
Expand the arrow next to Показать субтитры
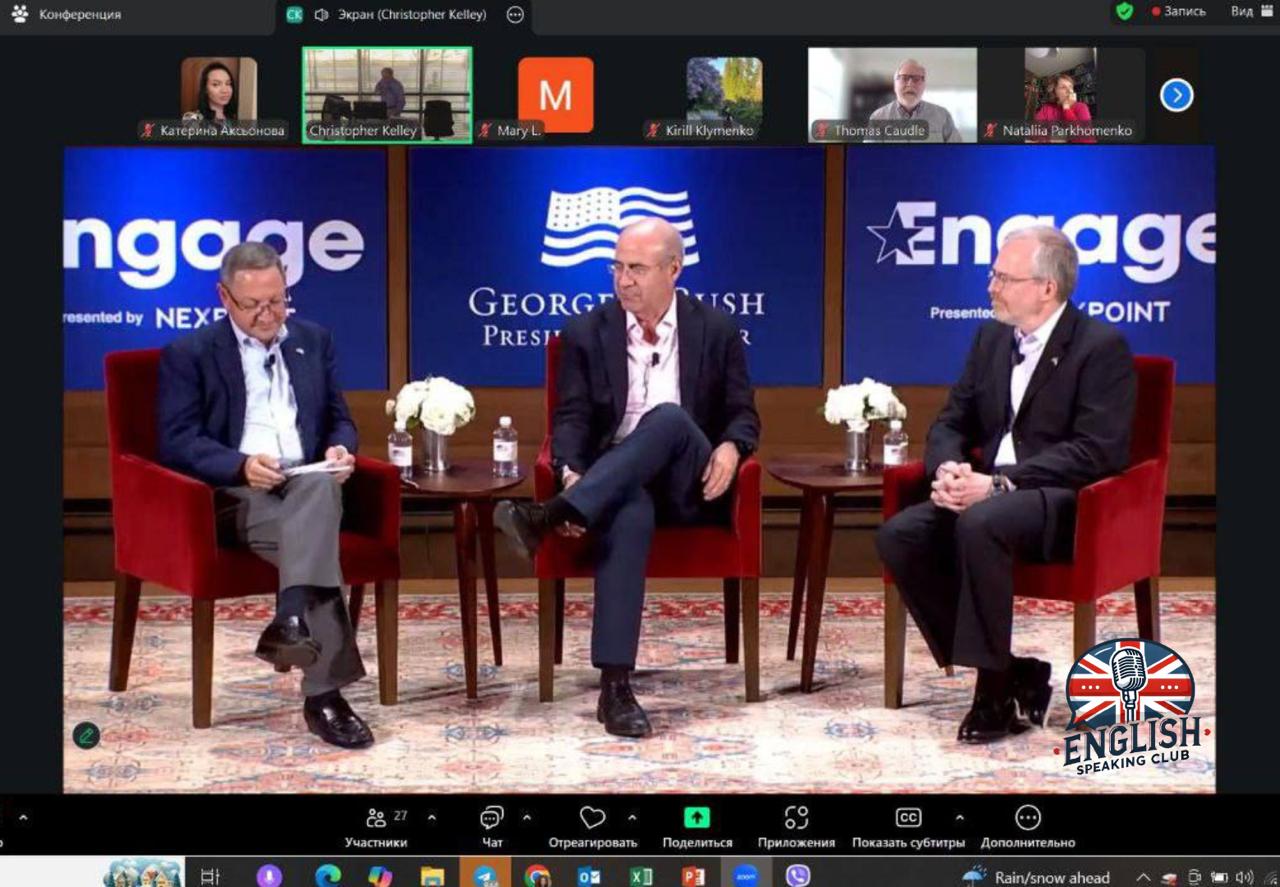tap(960, 817)
